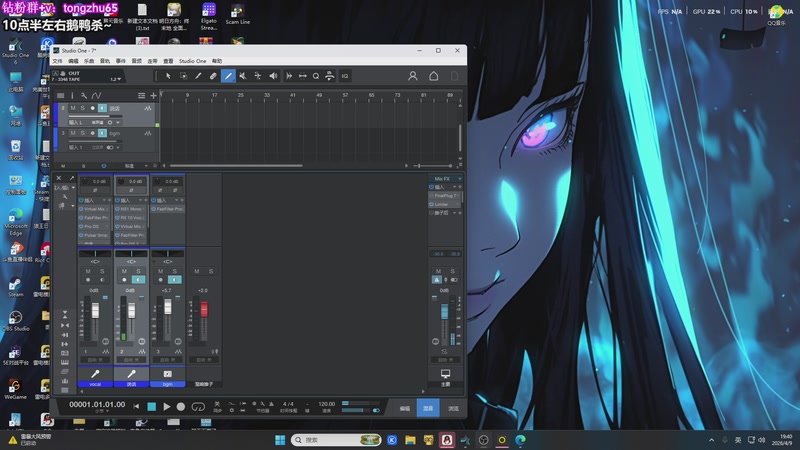Open the second menu in the menubar
Viewport: 800px width, 450px height.
click(73, 61)
